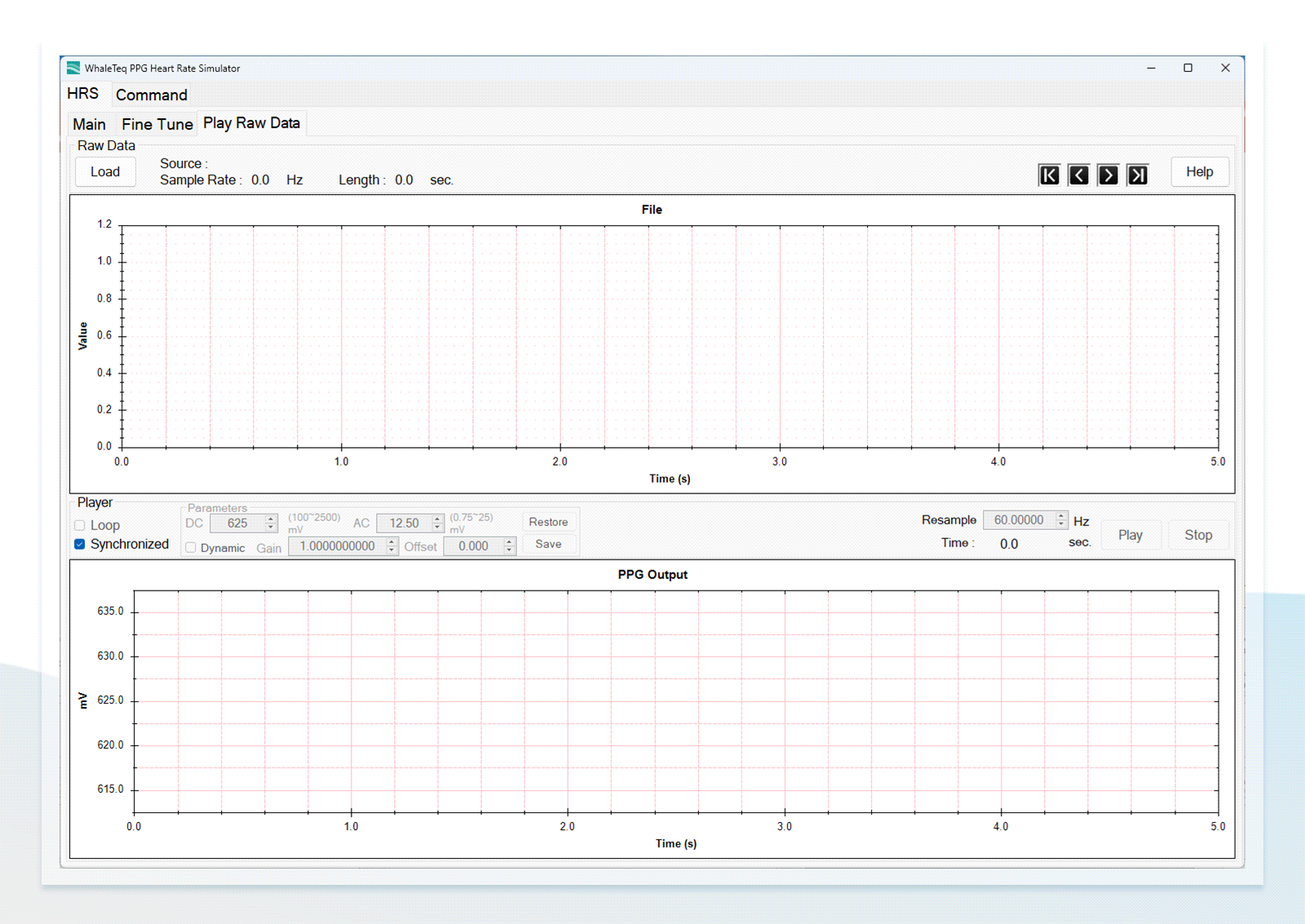Enable the Loop checkbox
This screenshot has height=924, width=1305.
(x=80, y=525)
